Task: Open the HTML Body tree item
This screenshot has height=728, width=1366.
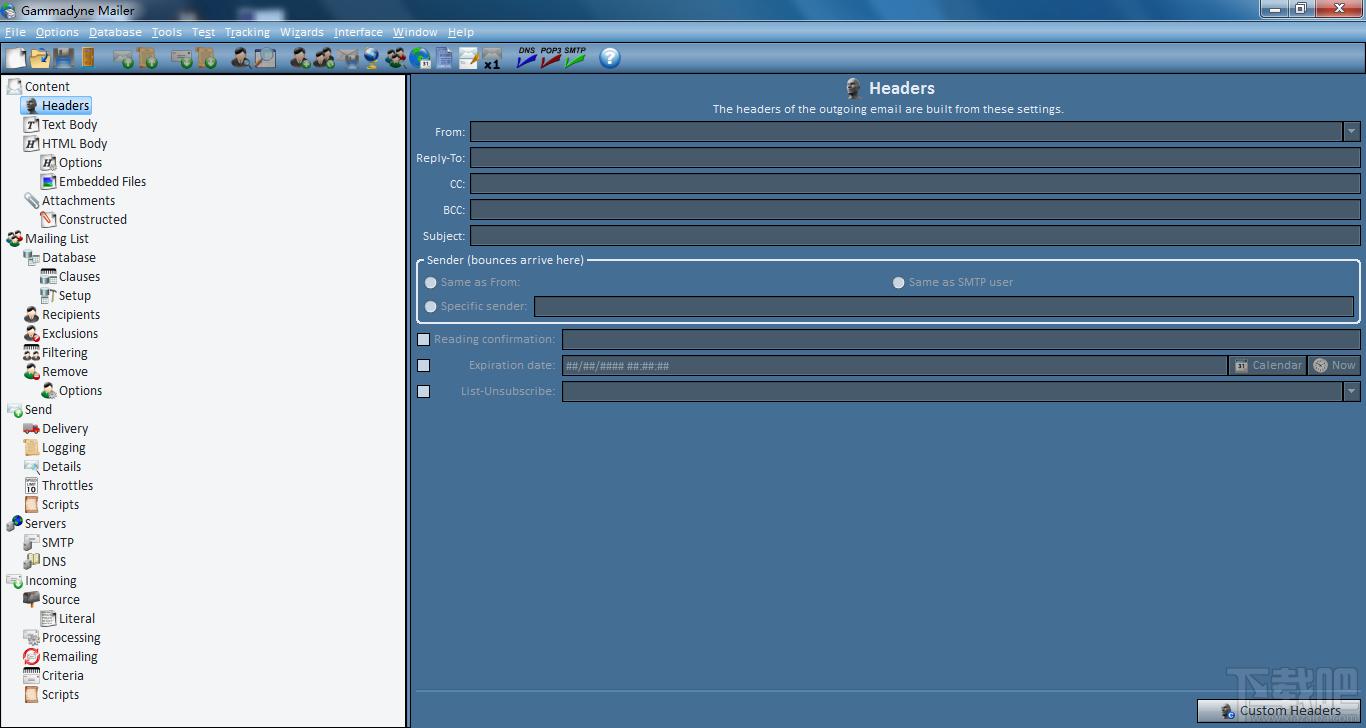Action: click(x=65, y=143)
